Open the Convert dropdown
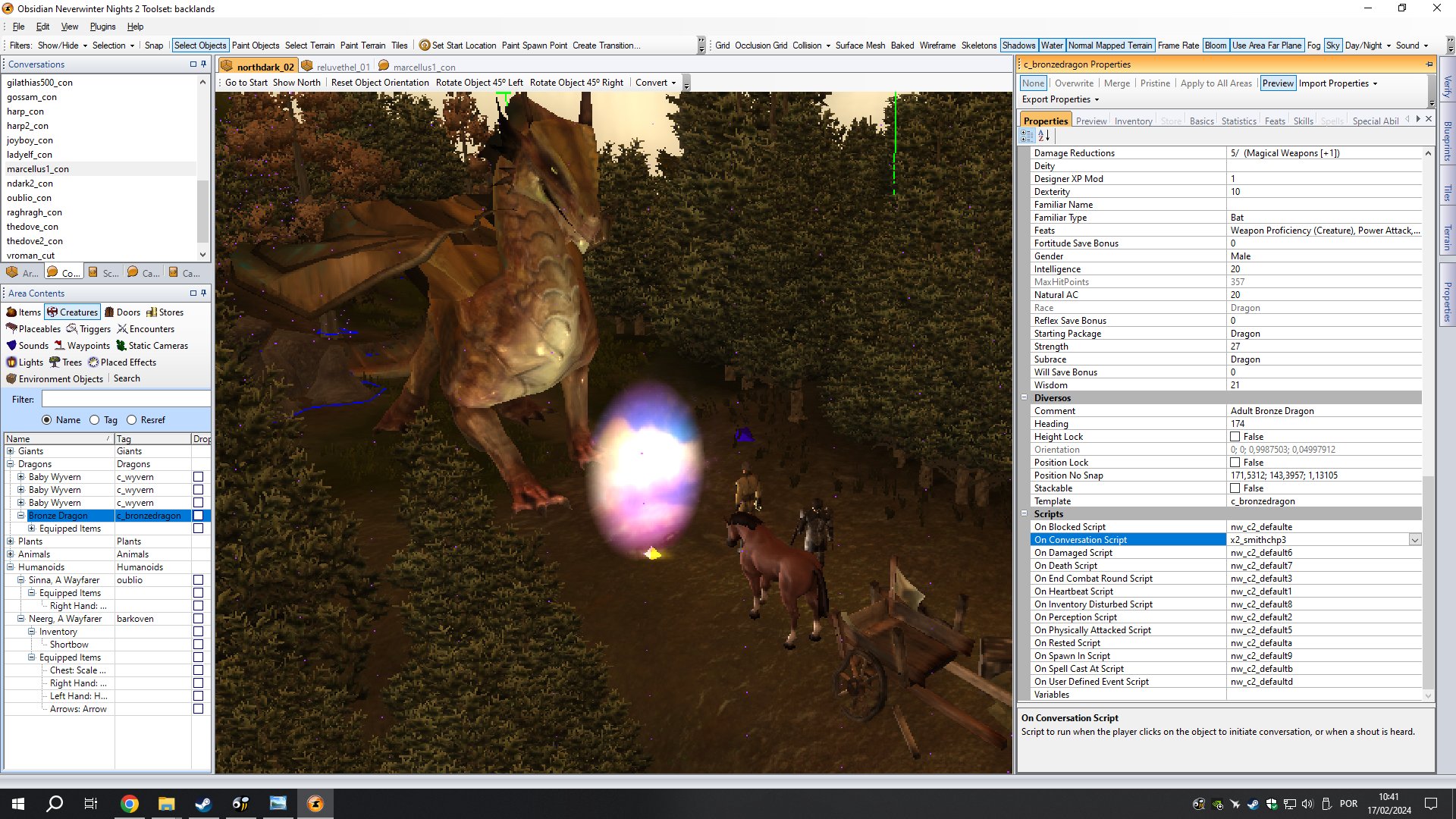Screen dimensions: 1456x819 656,83
